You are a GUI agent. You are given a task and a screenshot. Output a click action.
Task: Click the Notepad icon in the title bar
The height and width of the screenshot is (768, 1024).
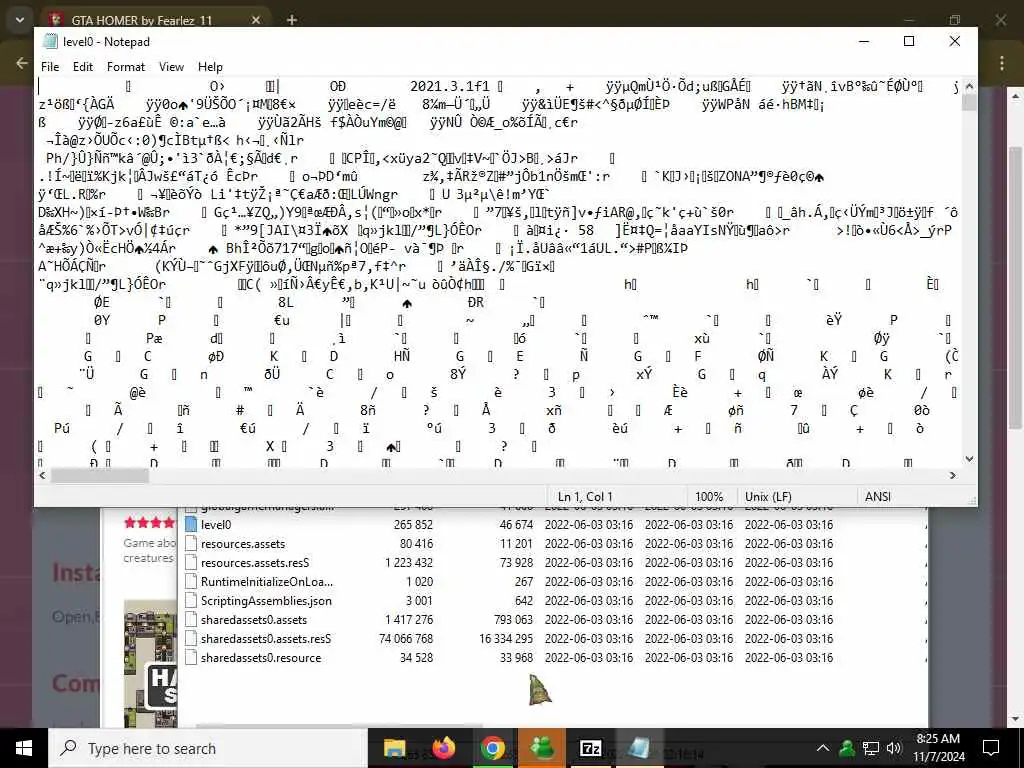pyautogui.click(x=50, y=41)
